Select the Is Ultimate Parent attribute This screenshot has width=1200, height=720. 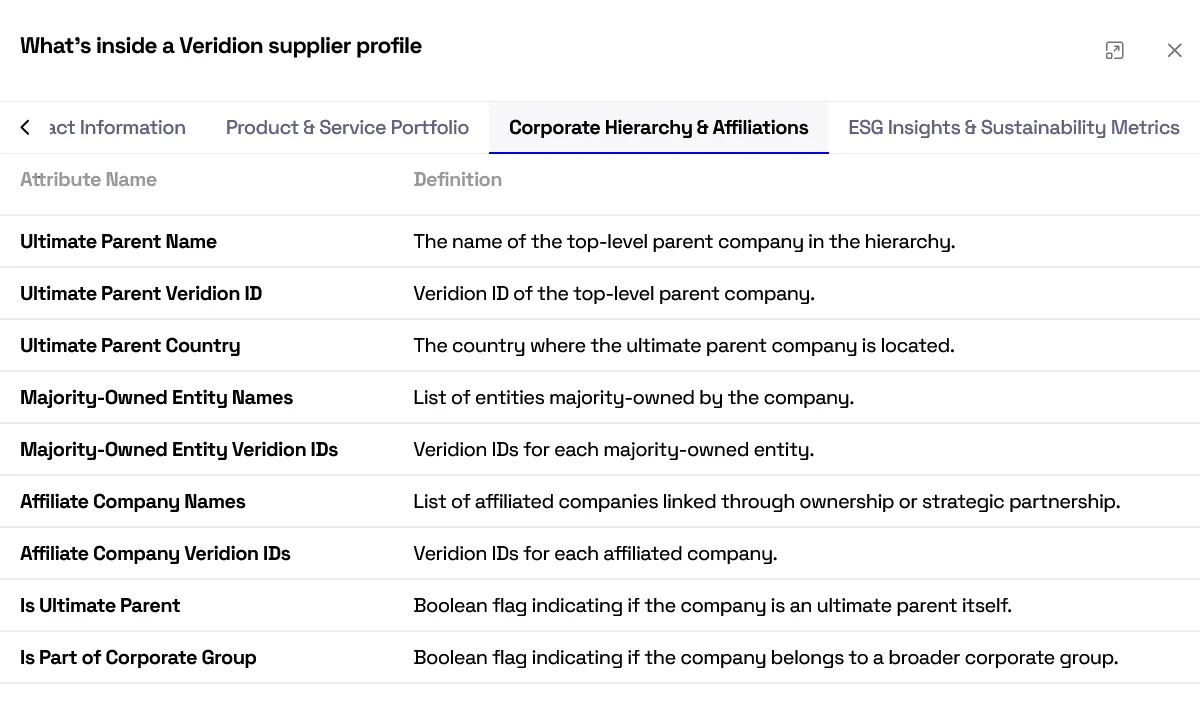(x=100, y=605)
